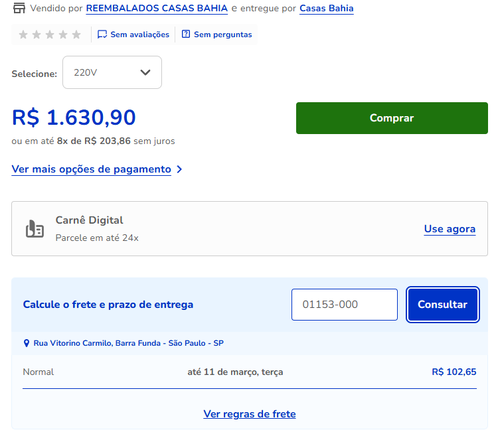This screenshot has width=500, height=444.
Task: Click the CEP input field 01153-000
Action: (x=344, y=305)
